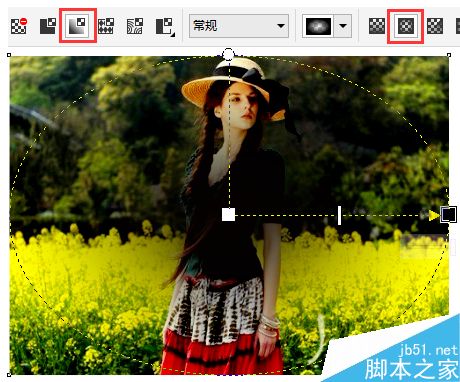Click the midpoint slider on transparency line

339,215
